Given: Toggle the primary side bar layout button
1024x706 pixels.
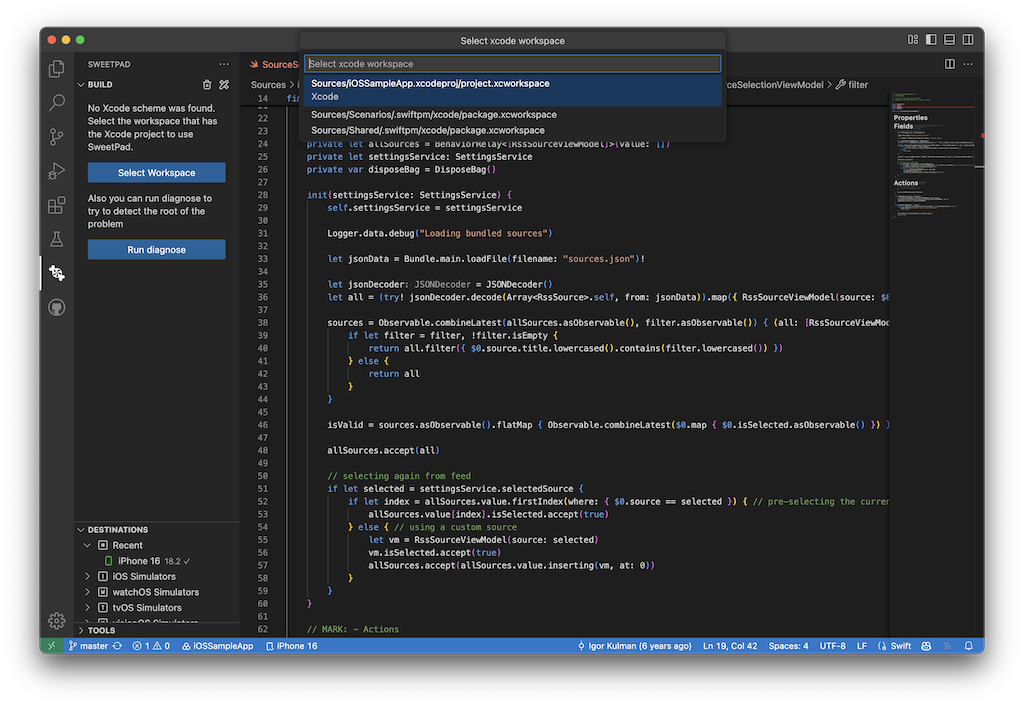Looking at the screenshot, I should point(931,40).
